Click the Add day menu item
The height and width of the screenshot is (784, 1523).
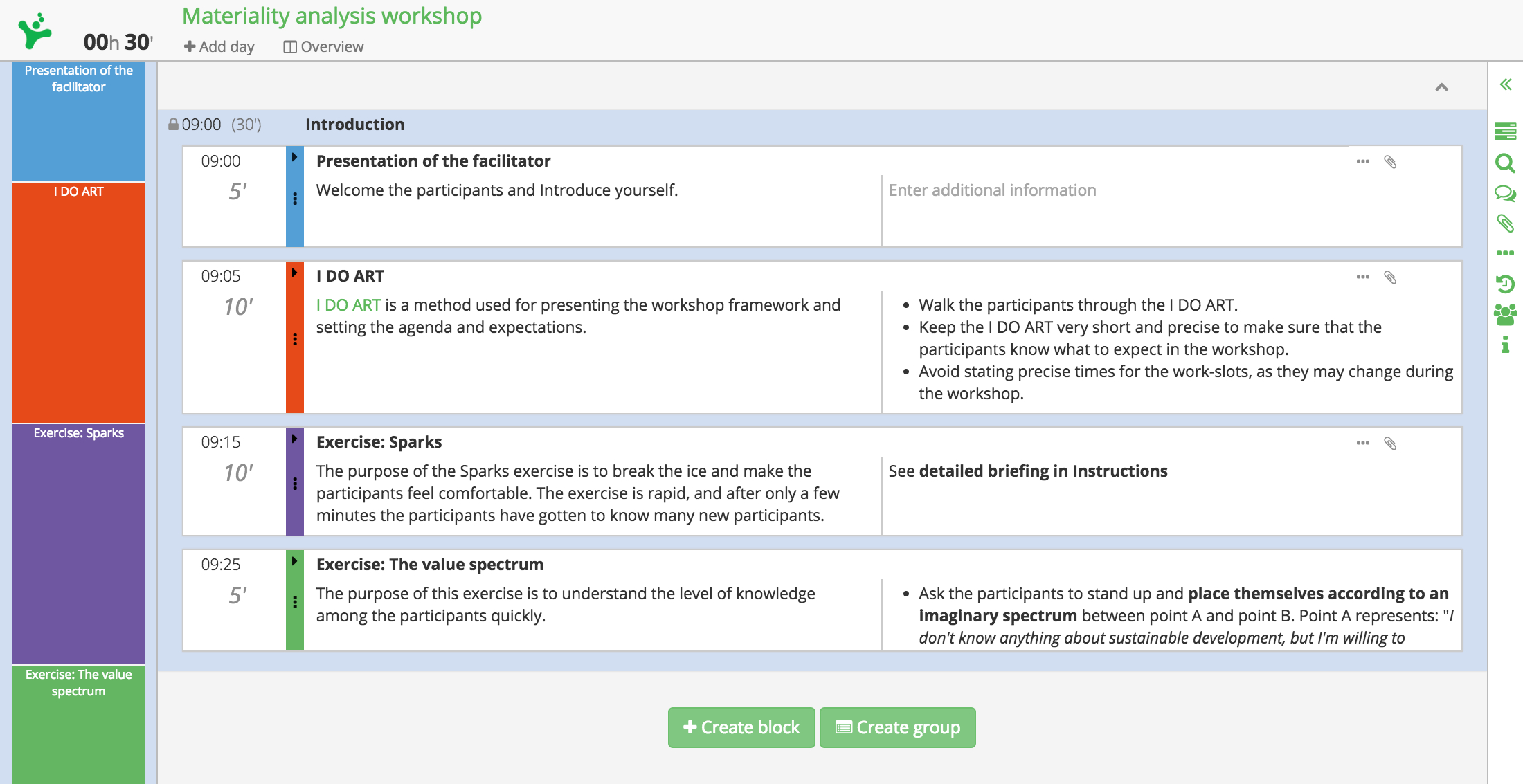[x=218, y=46]
